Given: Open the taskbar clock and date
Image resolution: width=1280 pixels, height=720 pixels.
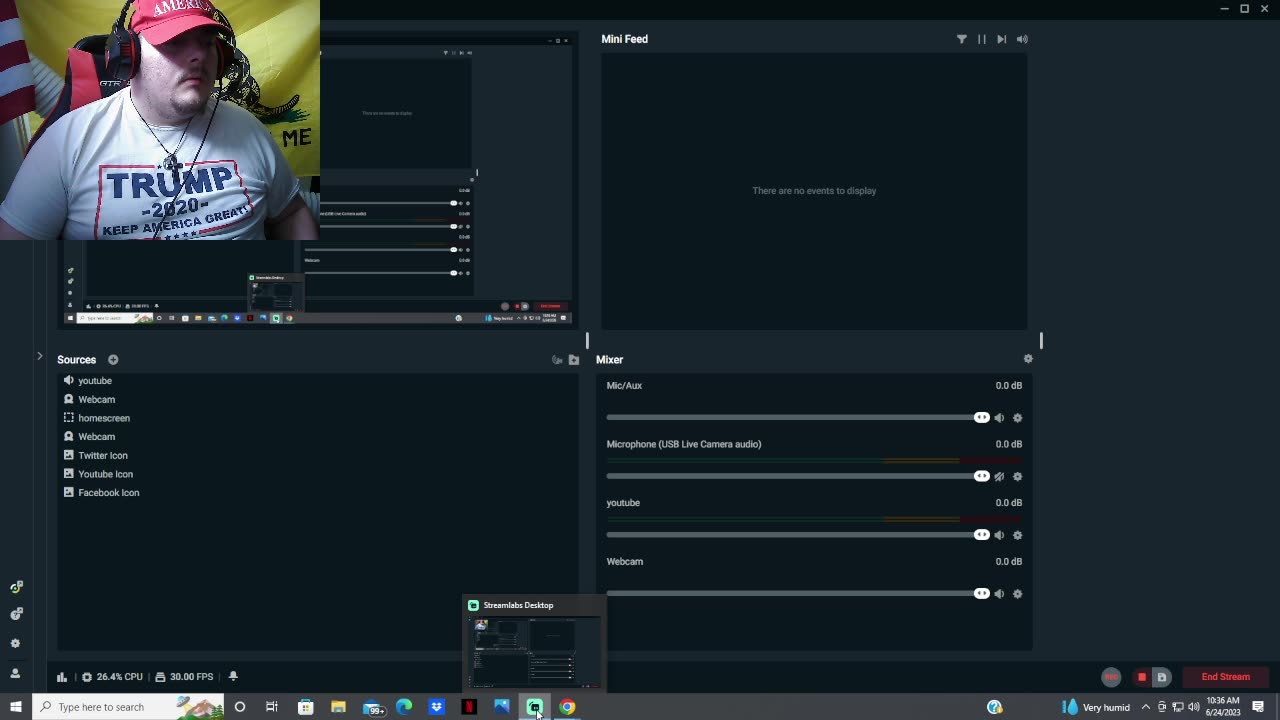Looking at the screenshot, I should click(x=1223, y=707).
